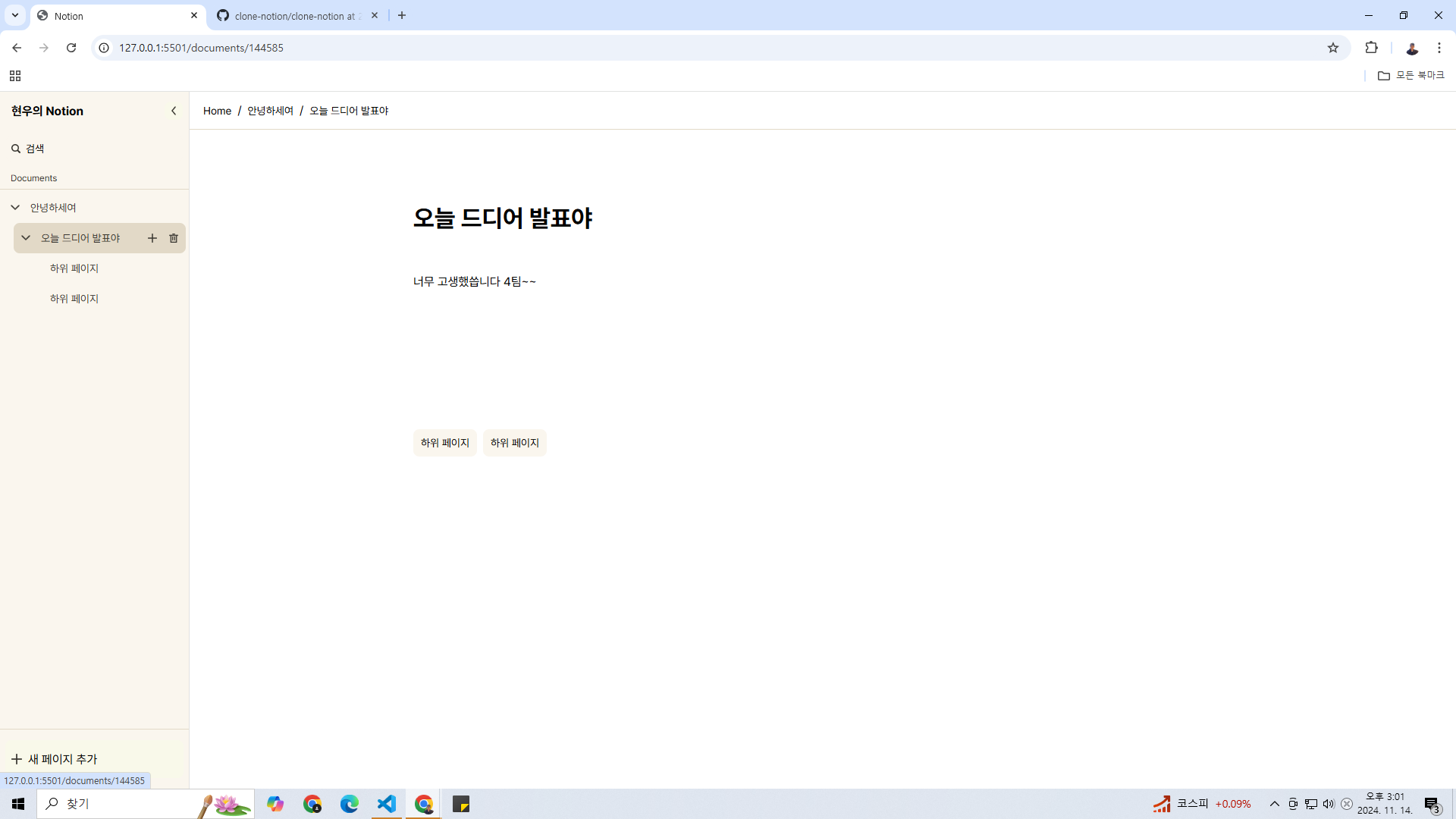This screenshot has width=1456, height=819.
Task: Click 새 페이지 추가 button
Action: tap(55, 759)
